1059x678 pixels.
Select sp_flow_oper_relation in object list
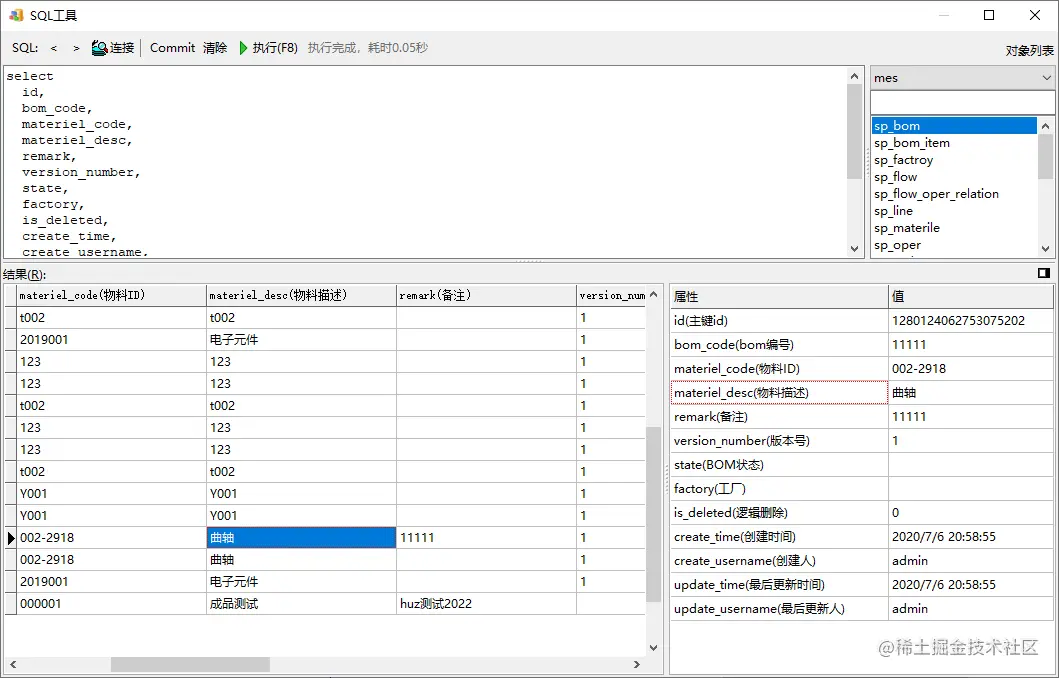(954, 194)
